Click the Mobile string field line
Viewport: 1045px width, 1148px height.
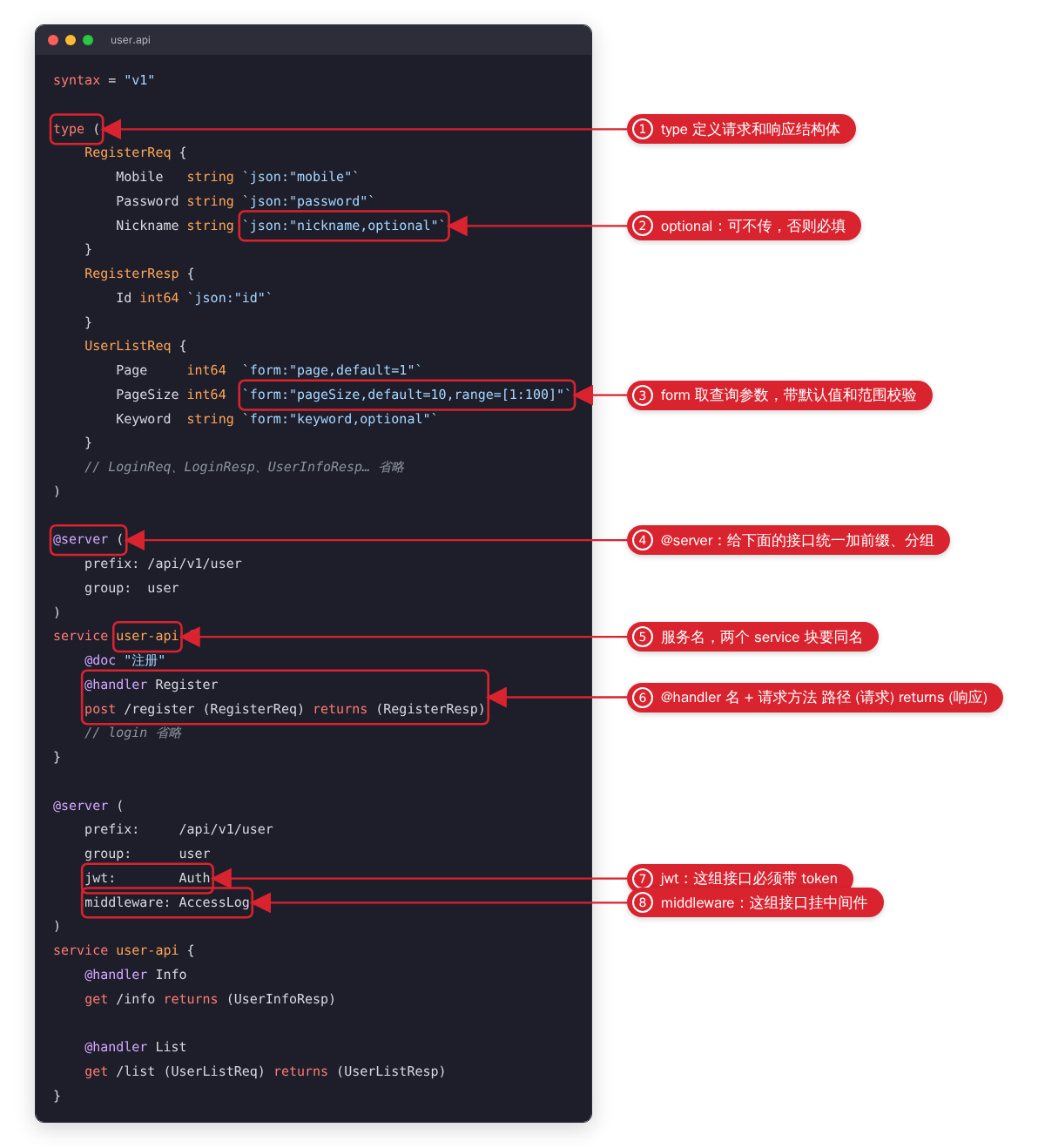pyautogui.click(x=237, y=177)
